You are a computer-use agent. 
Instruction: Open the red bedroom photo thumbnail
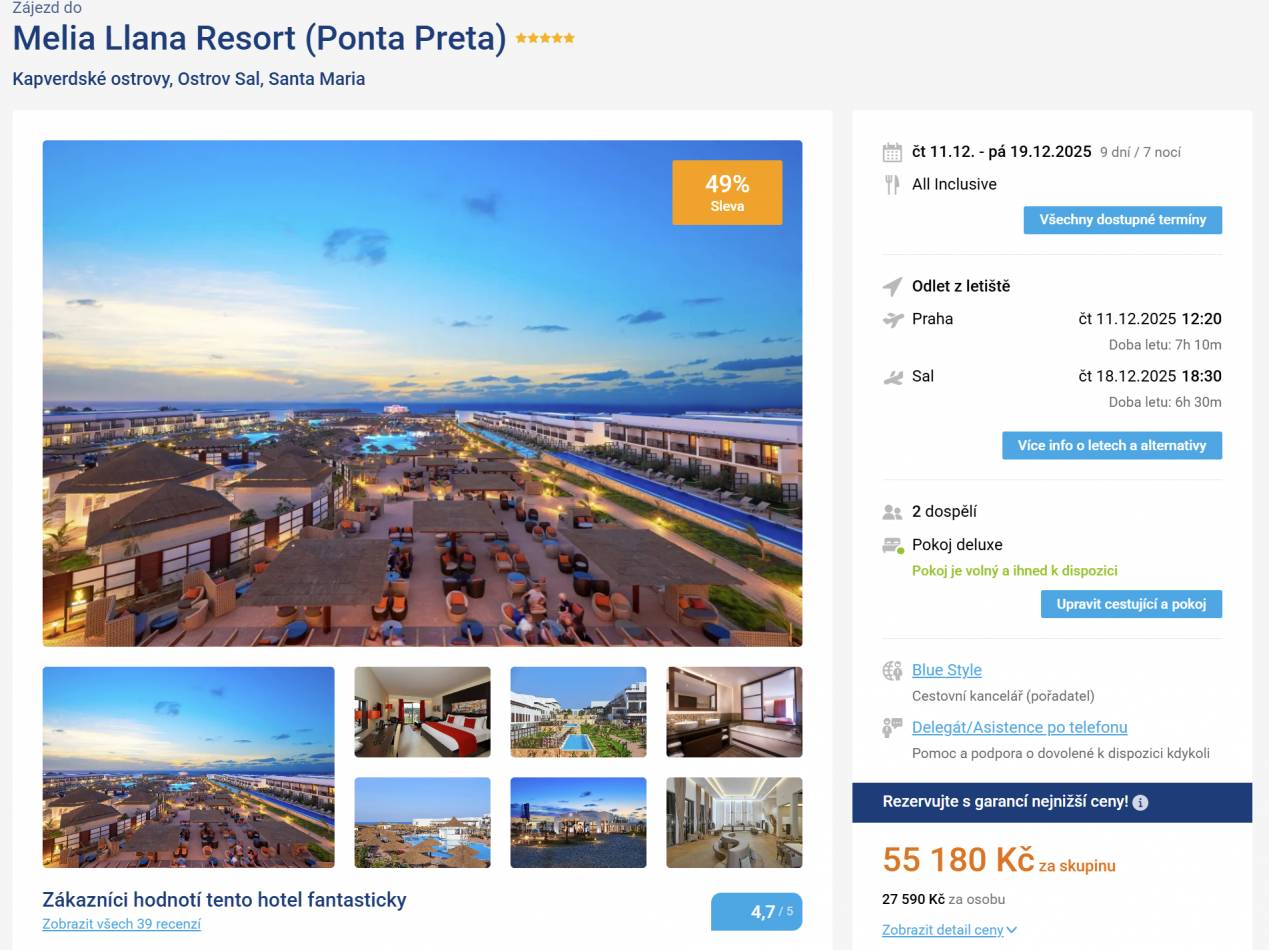pos(422,712)
